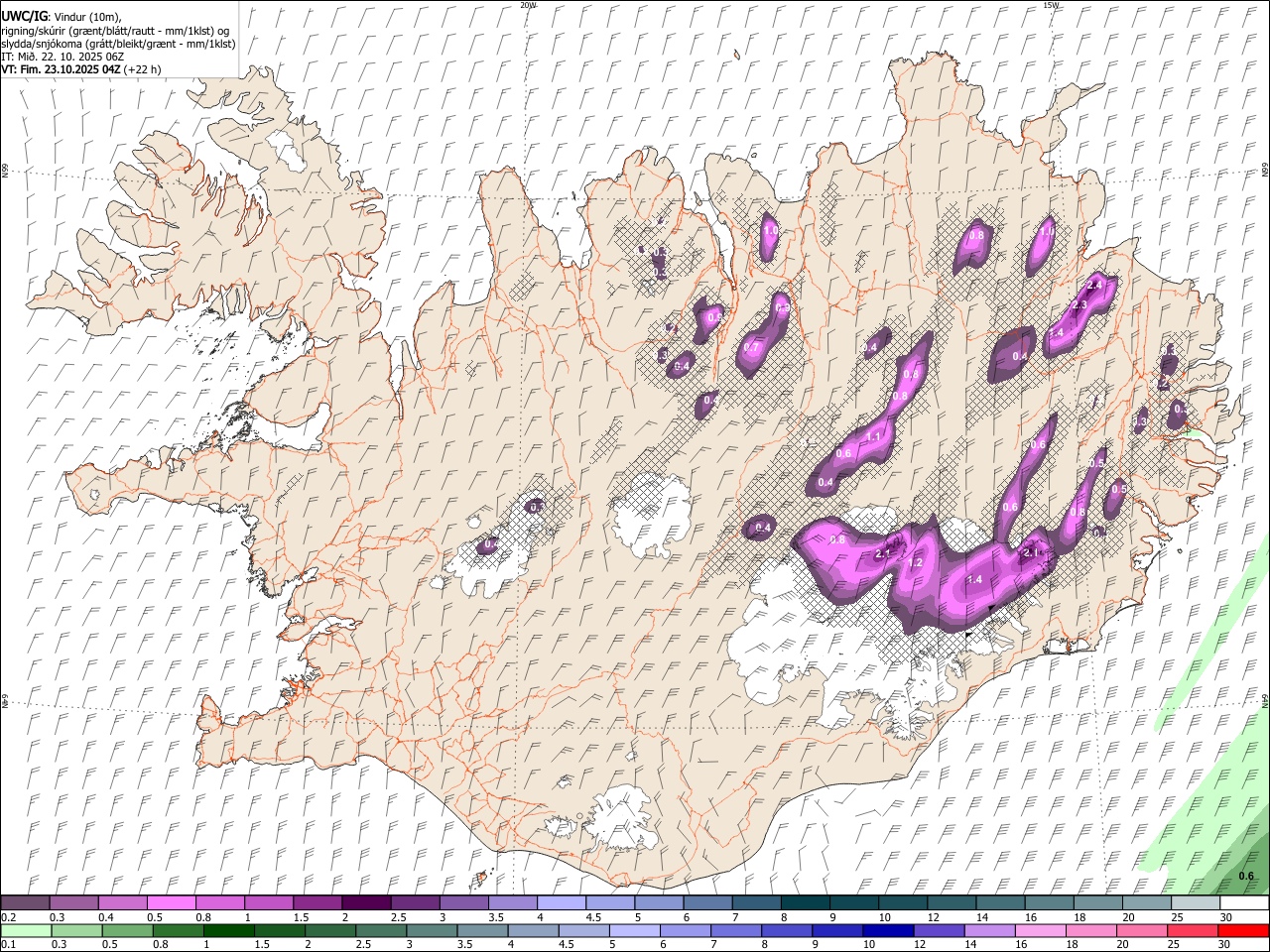
Task: Click the lavender swatch labeled 4 in upper legend
Action: click(x=561, y=903)
